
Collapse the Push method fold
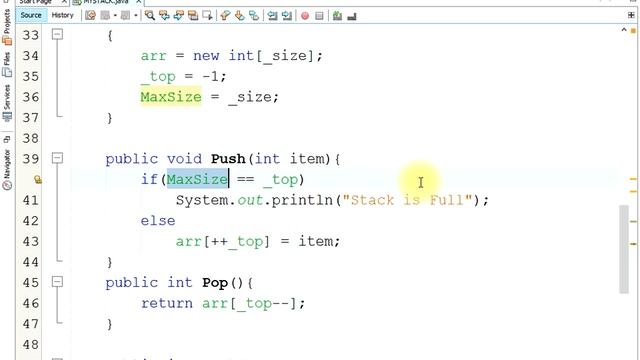[58, 158]
